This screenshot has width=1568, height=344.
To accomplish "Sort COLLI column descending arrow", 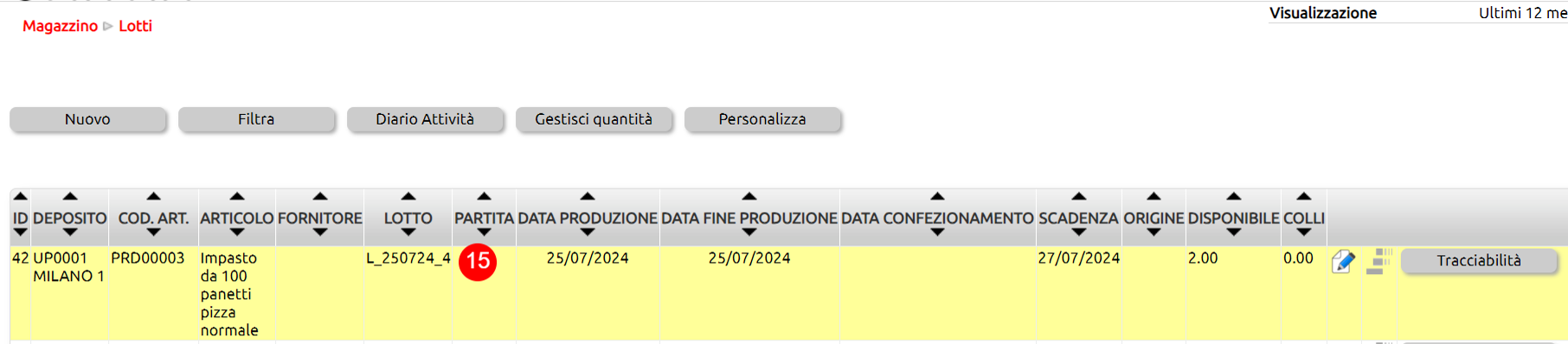I will click(x=1304, y=233).
